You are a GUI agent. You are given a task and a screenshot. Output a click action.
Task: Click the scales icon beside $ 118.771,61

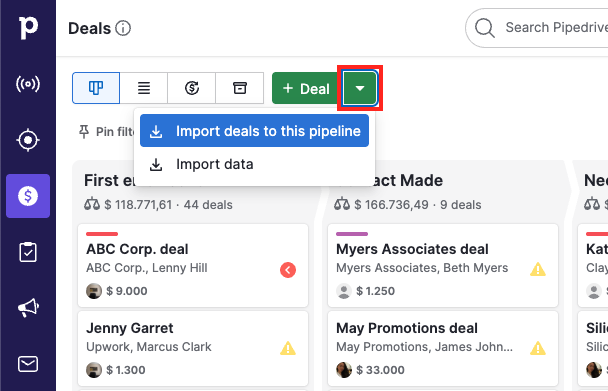92,204
